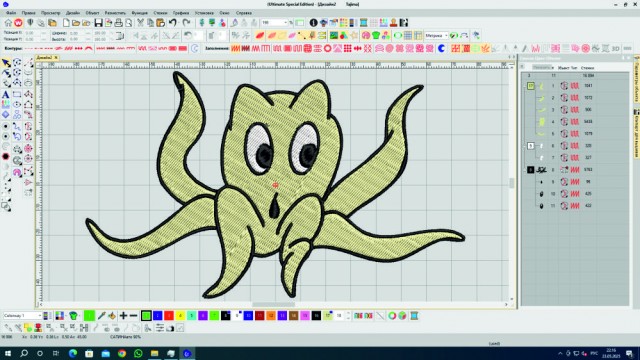This screenshot has height=360, width=640.
Task: Save the design with the floppy disk icon
Action: pyautogui.click(x=98, y=23)
